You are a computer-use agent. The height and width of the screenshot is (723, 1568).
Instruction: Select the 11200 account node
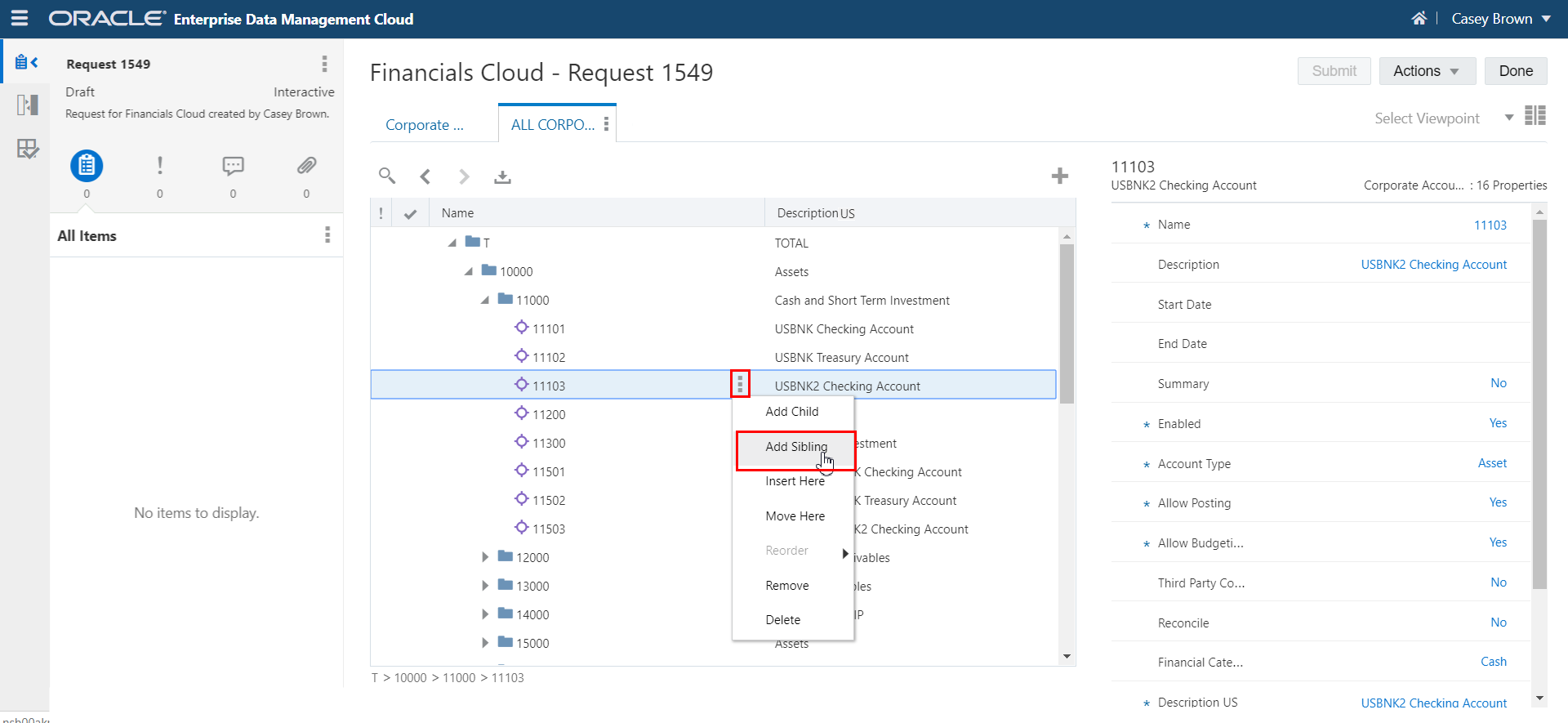[x=549, y=414]
